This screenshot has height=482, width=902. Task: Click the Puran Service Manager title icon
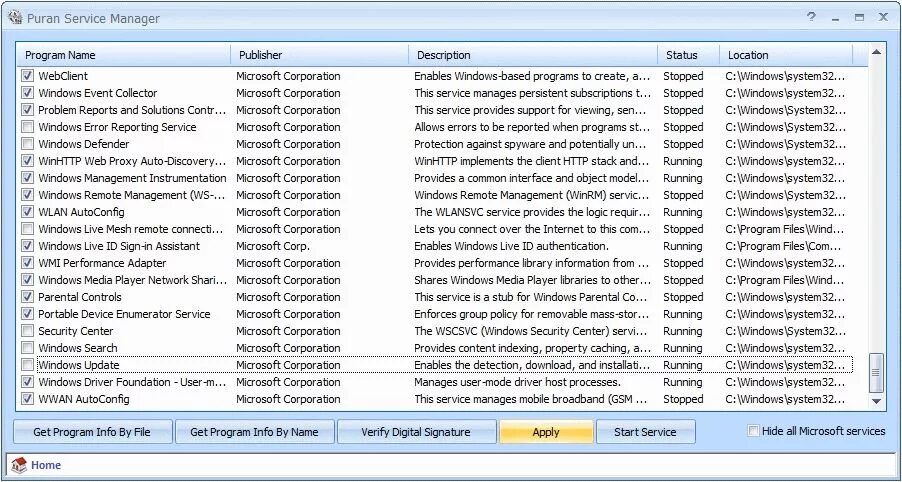[x=15, y=18]
